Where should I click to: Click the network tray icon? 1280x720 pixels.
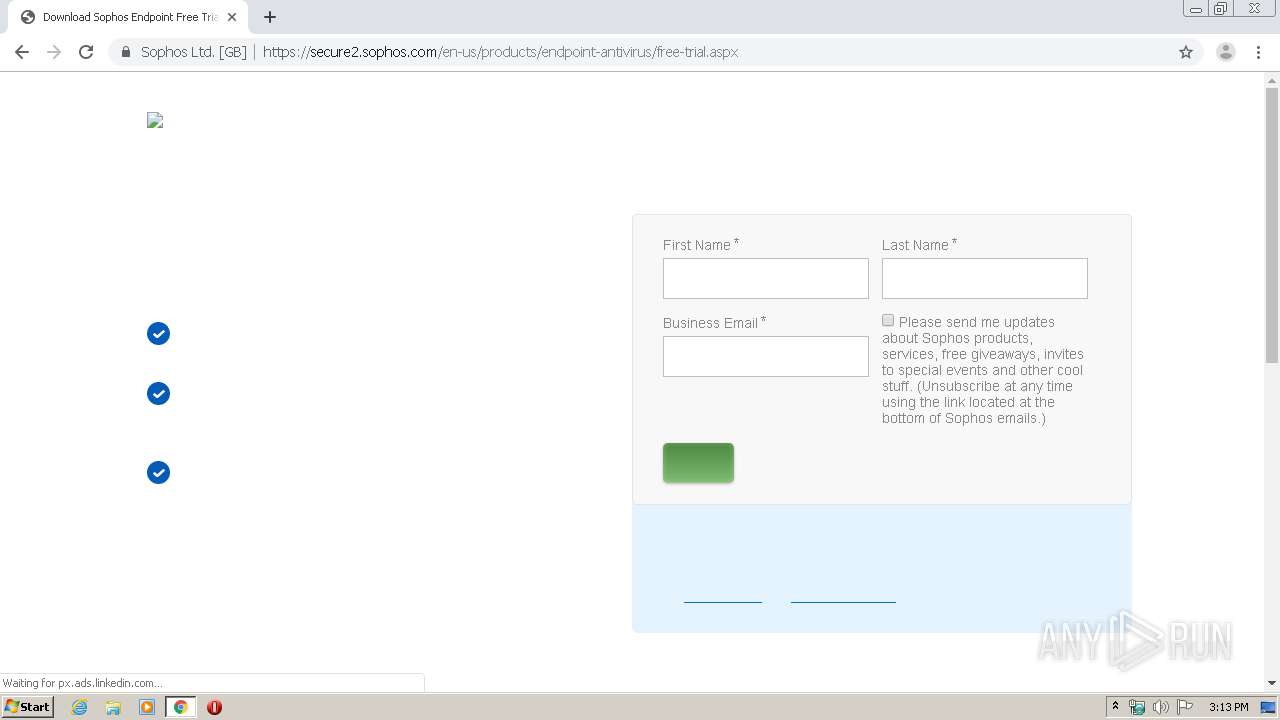pos(1137,707)
